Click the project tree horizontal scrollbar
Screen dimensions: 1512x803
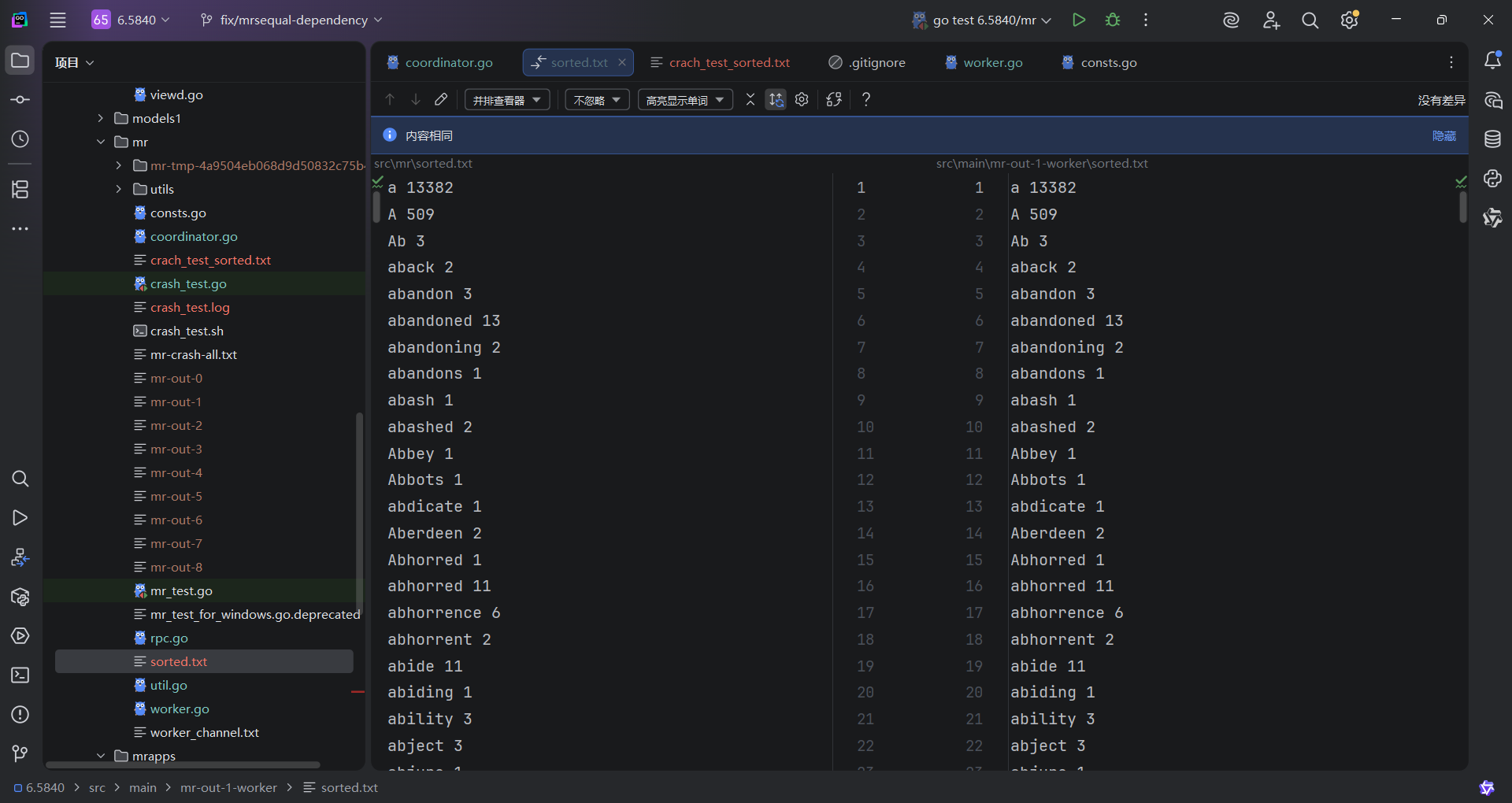click(x=183, y=764)
